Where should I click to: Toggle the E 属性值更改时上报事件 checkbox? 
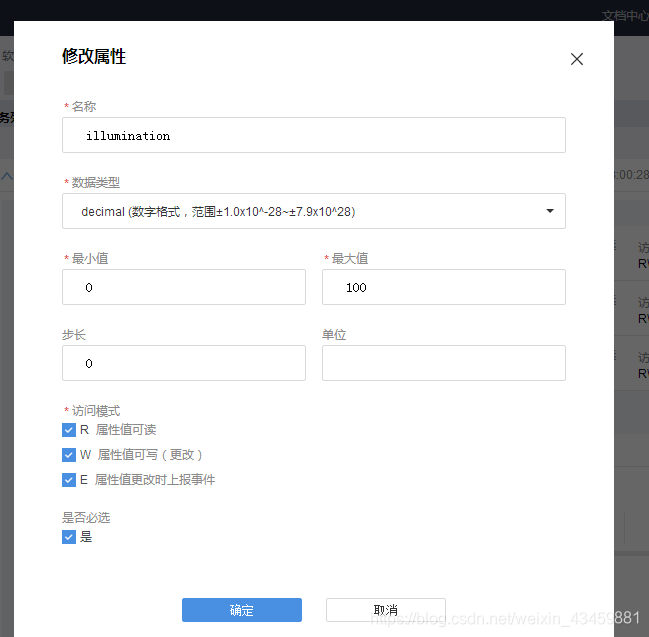tap(69, 480)
